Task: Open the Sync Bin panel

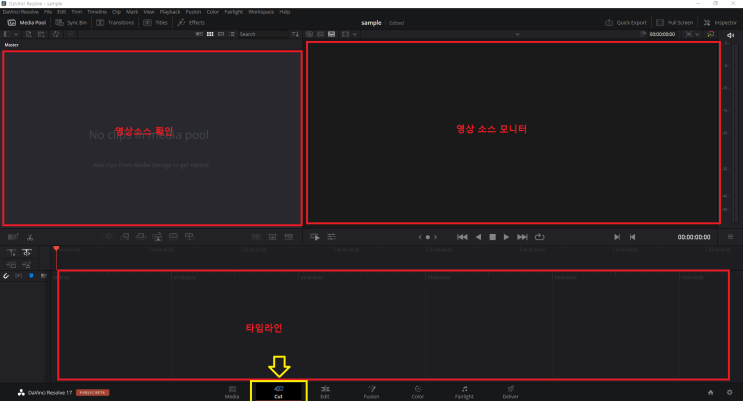Action: [71, 23]
